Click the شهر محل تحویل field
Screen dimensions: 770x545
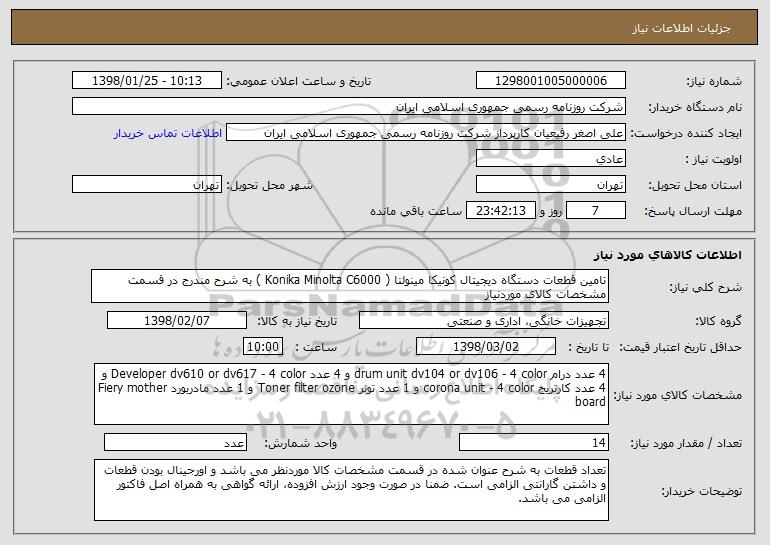coord(147,185)
